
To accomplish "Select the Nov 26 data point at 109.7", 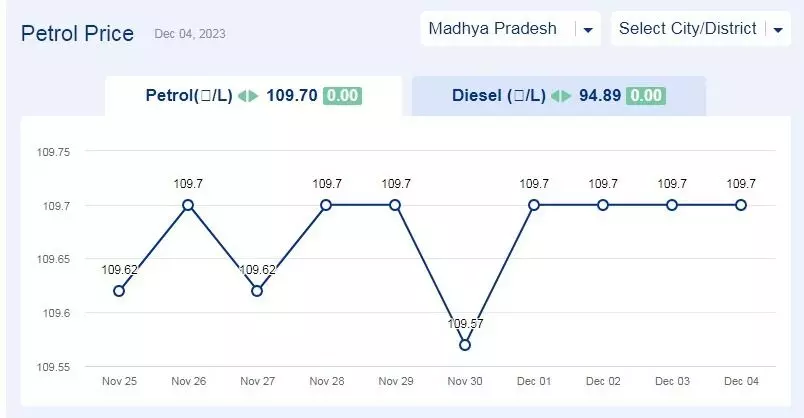I will (x=188, y=205).
